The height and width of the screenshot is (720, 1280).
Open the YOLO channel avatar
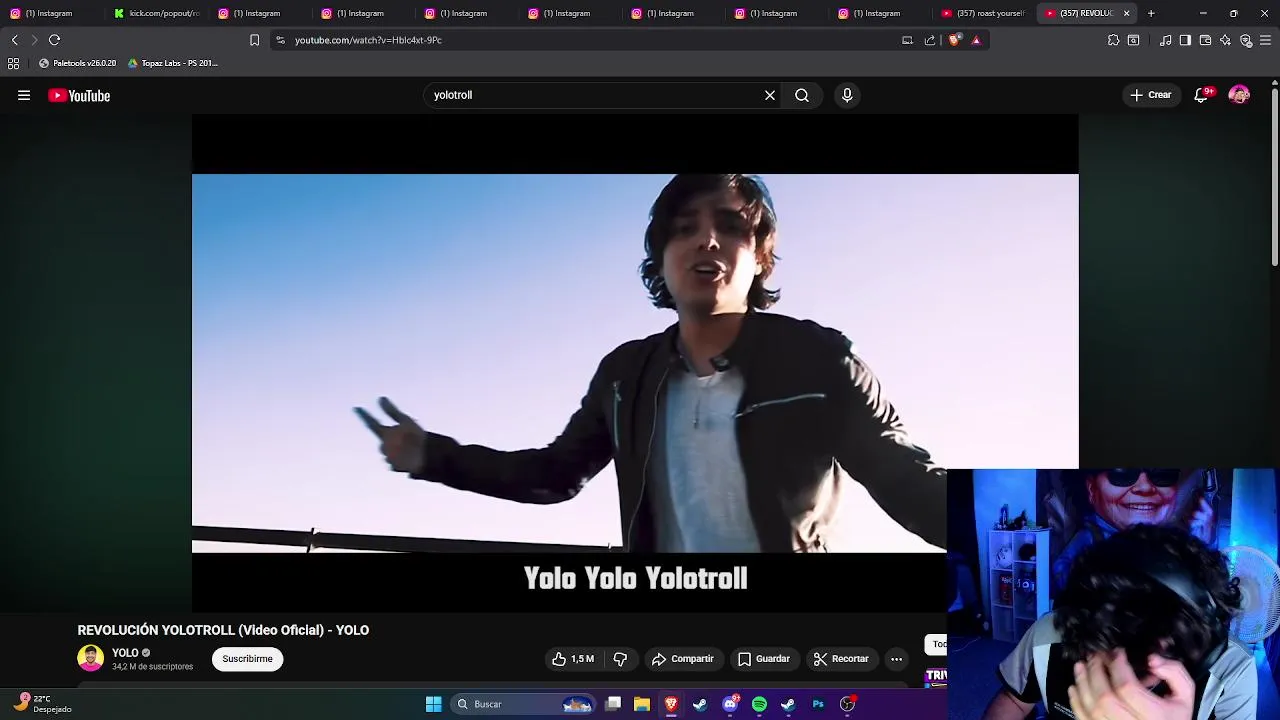point(90,658)
